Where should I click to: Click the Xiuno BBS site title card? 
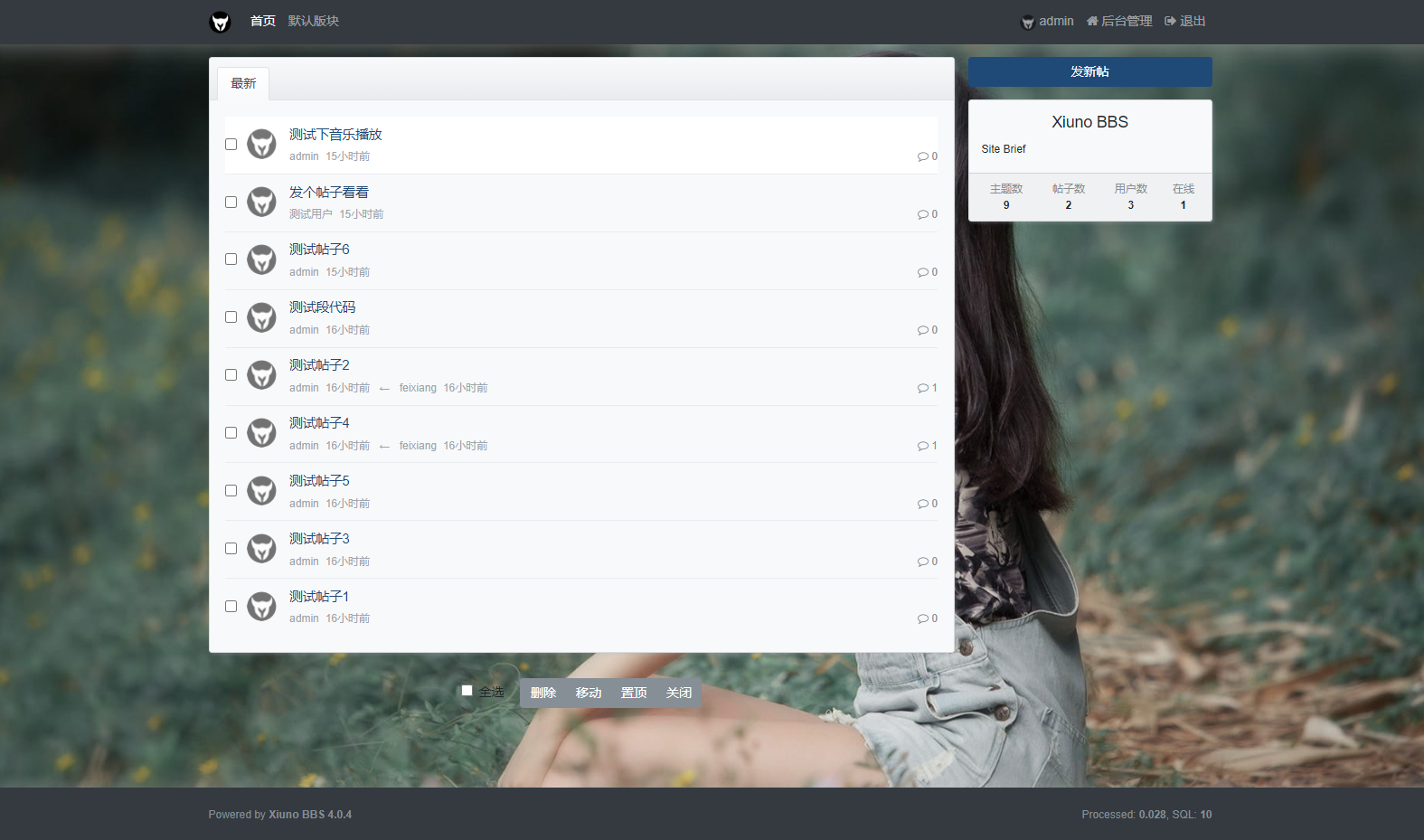pyautogui.click(x=1089, y=122)
